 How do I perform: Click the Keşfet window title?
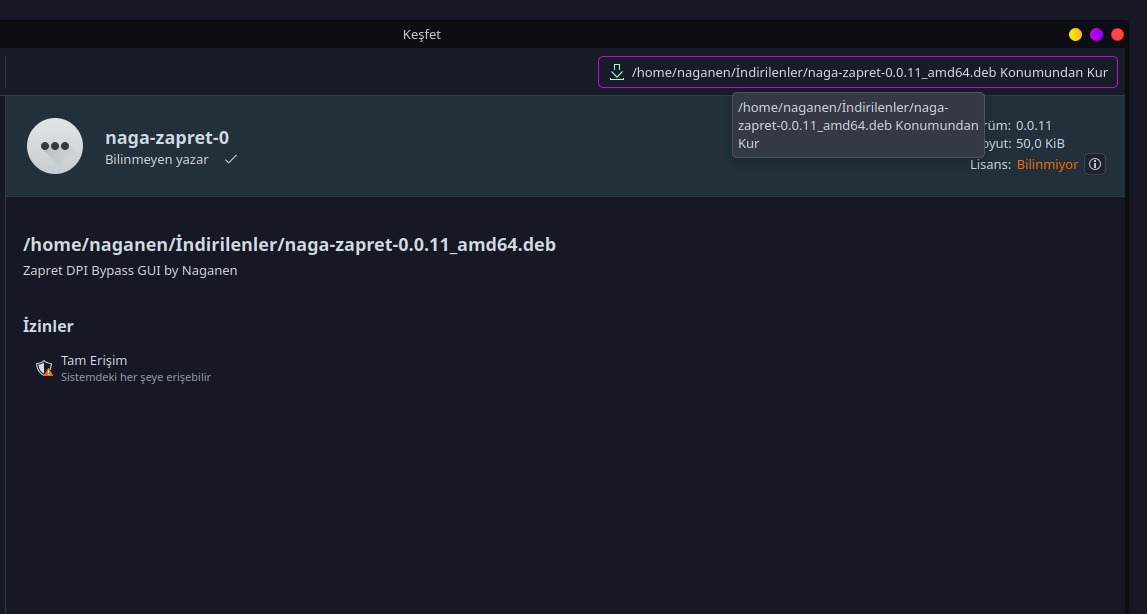click(x=422, y=34)
